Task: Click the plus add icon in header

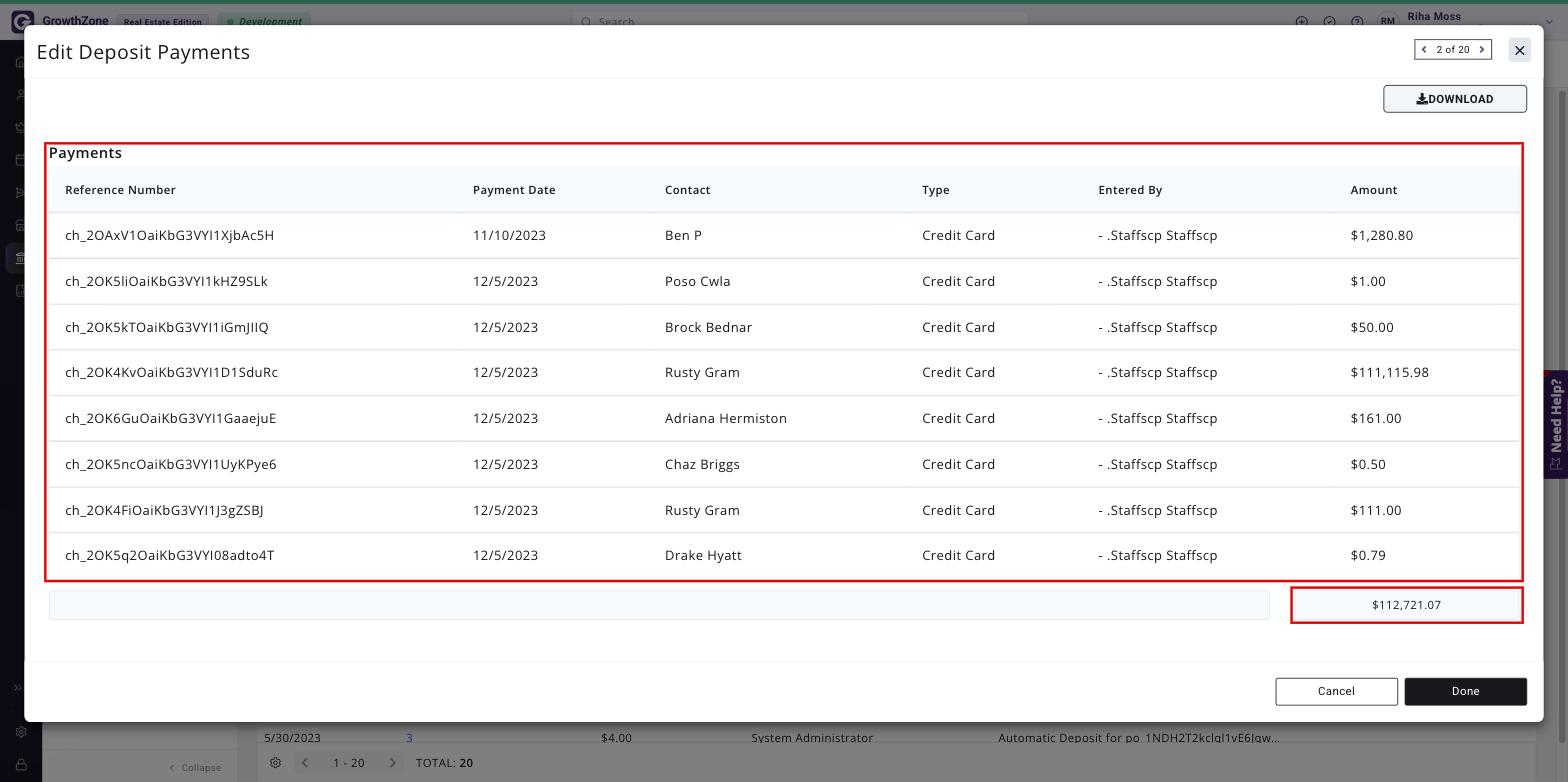Action: point(1302,21)
